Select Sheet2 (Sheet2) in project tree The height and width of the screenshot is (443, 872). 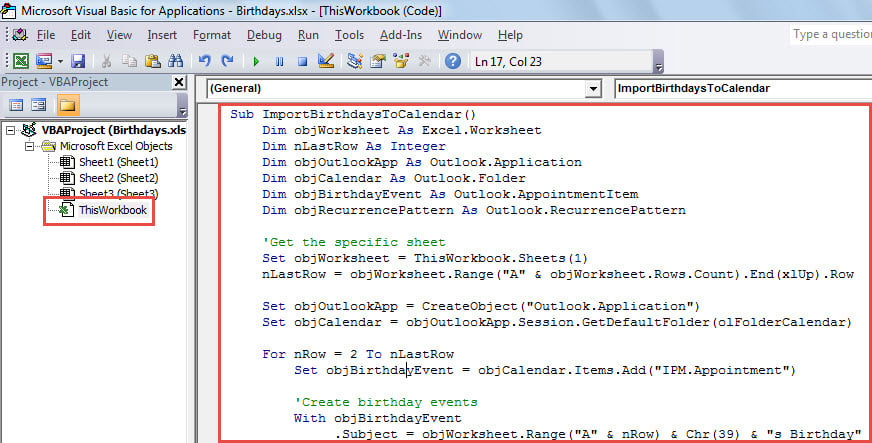[118, 178]
